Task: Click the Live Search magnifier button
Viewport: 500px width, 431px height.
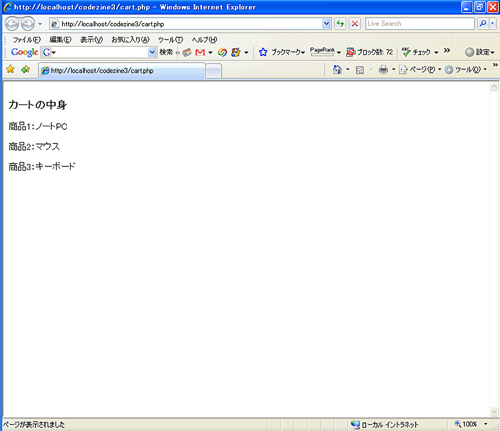Action: (x=482, y=24)
